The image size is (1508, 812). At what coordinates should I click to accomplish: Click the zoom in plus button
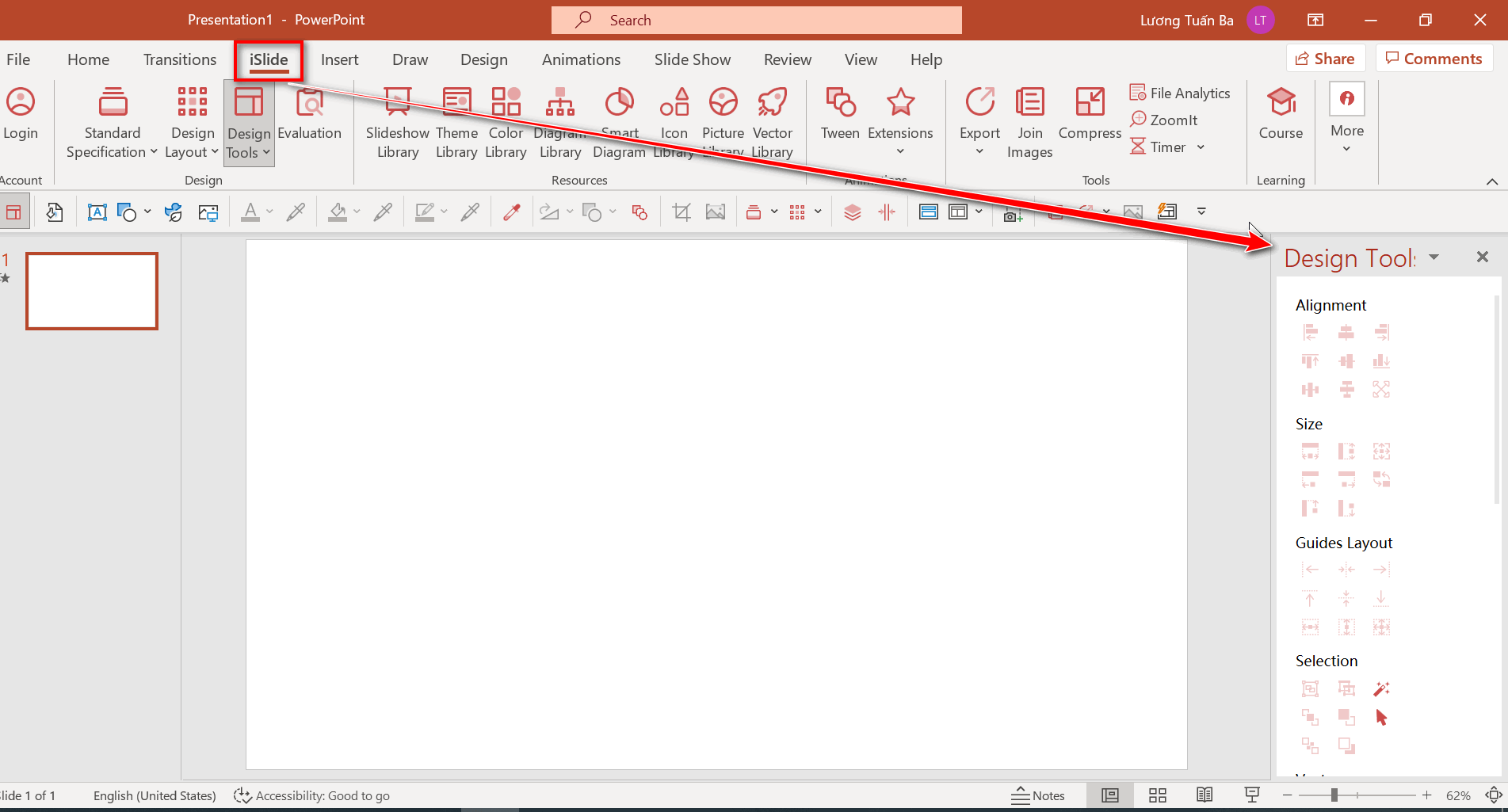1426,795
